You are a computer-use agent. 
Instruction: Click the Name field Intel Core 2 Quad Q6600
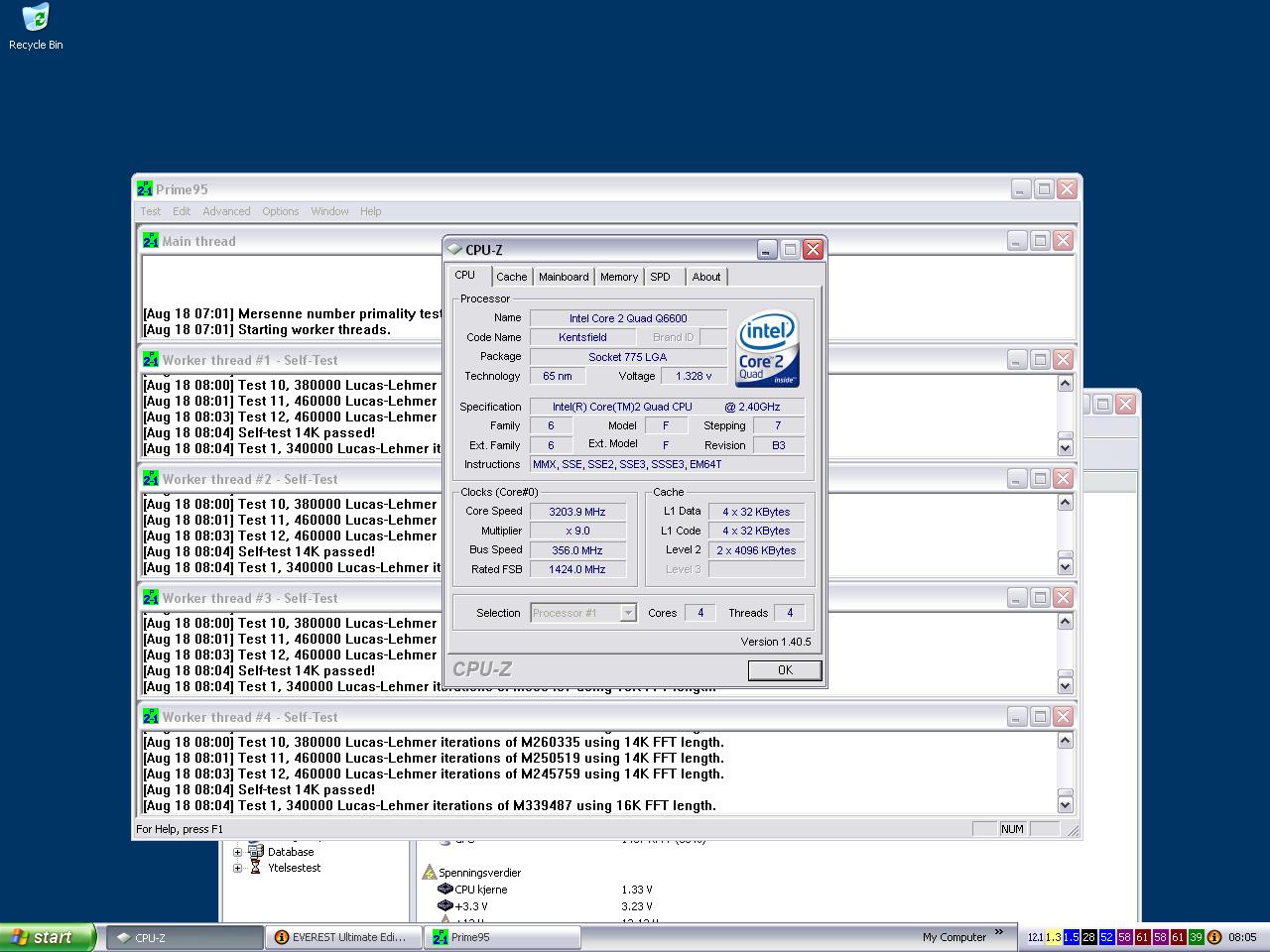tap(628, 318)
